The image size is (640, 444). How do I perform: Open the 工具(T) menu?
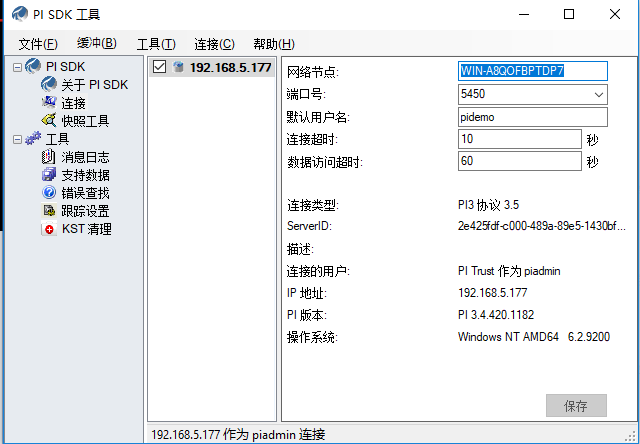156,44
